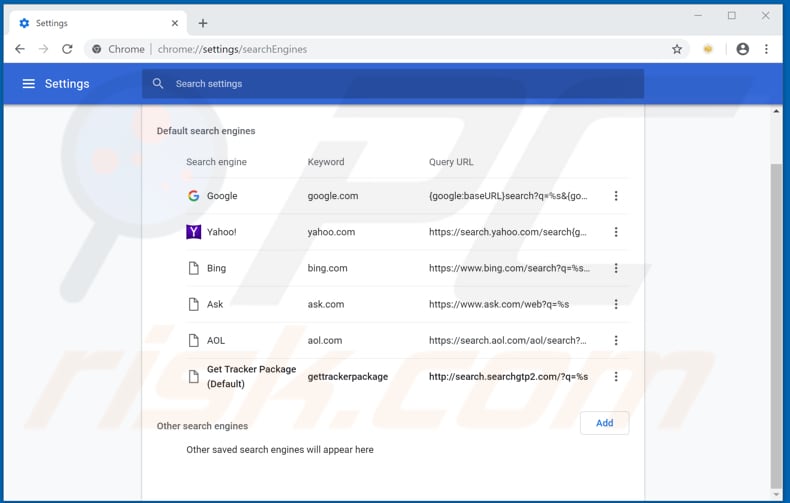Screen dimensions: 790x503
Task: Click the search.aol.com query URL
Action: point(508,340)
